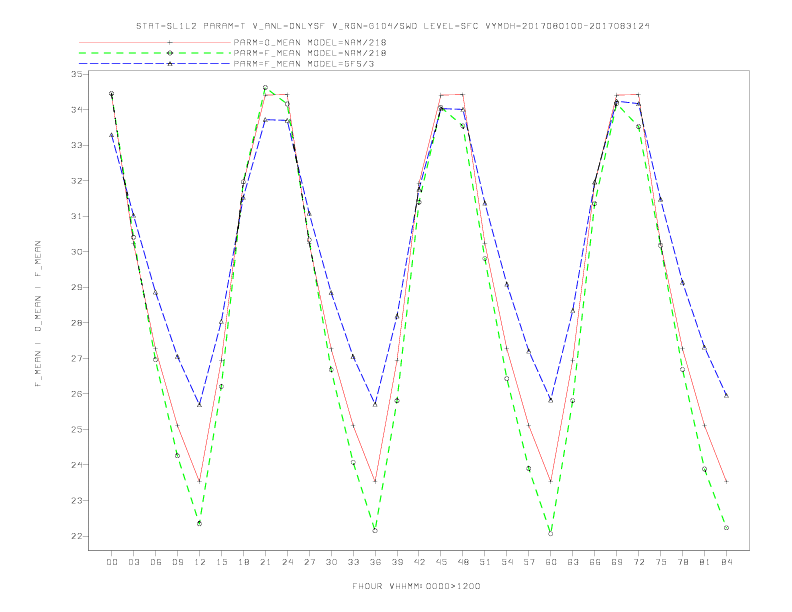792x612 pixels.
Task: Click the vertical axis title F_MEAN | O_MEAN | F_MEAN
Action: coord(38,314)
